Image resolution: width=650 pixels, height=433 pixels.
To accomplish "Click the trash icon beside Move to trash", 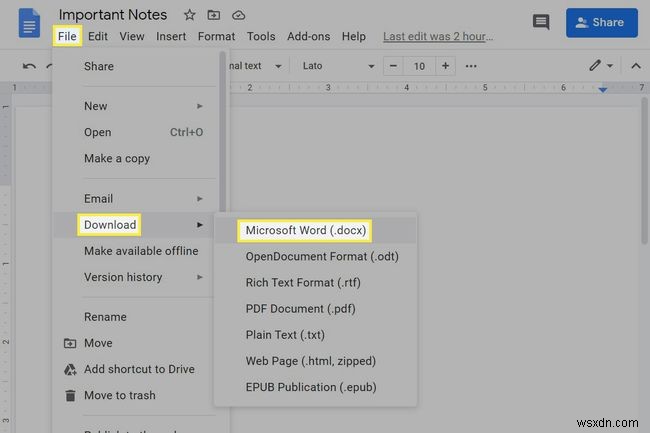I will pyautogui.click(x=70, y=395).
